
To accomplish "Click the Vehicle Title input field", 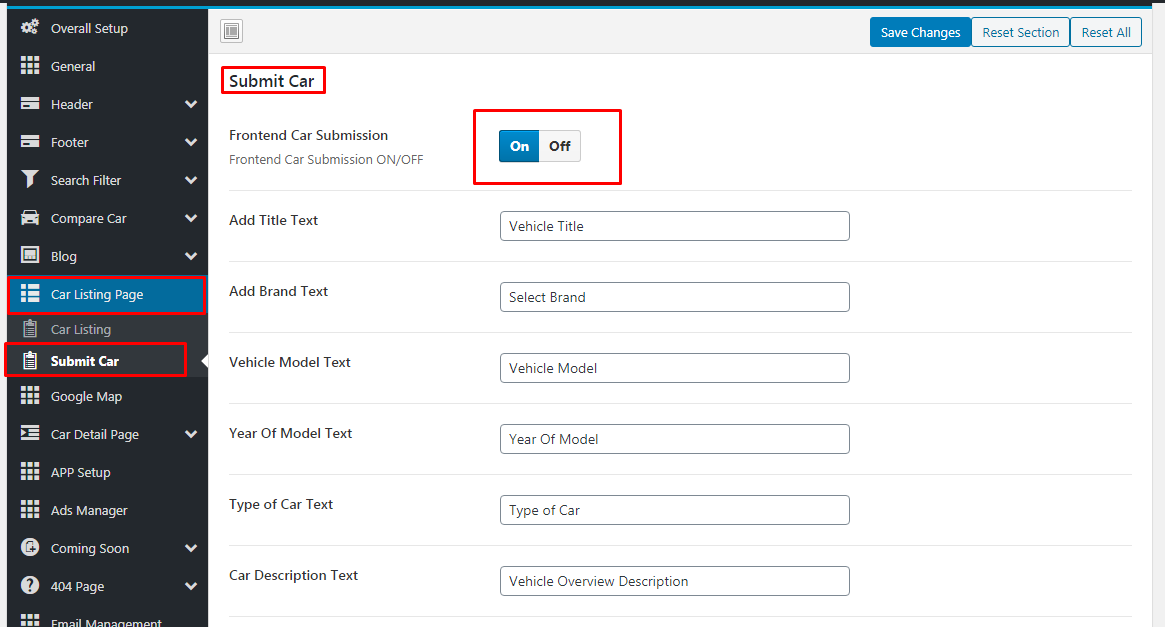I will coord(675,226).
